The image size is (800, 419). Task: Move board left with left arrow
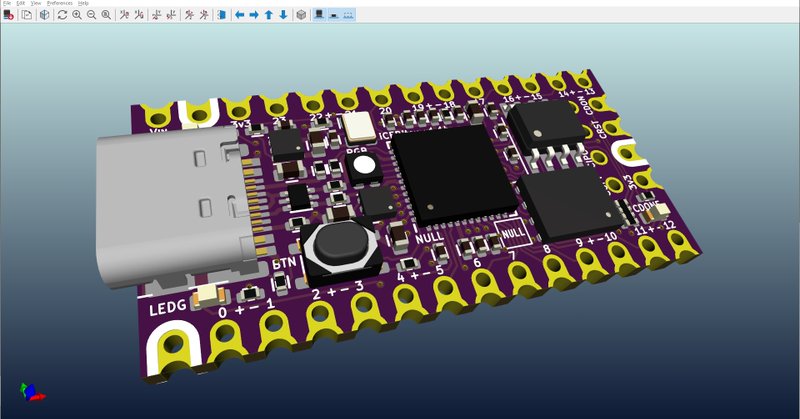click(239, 15)
